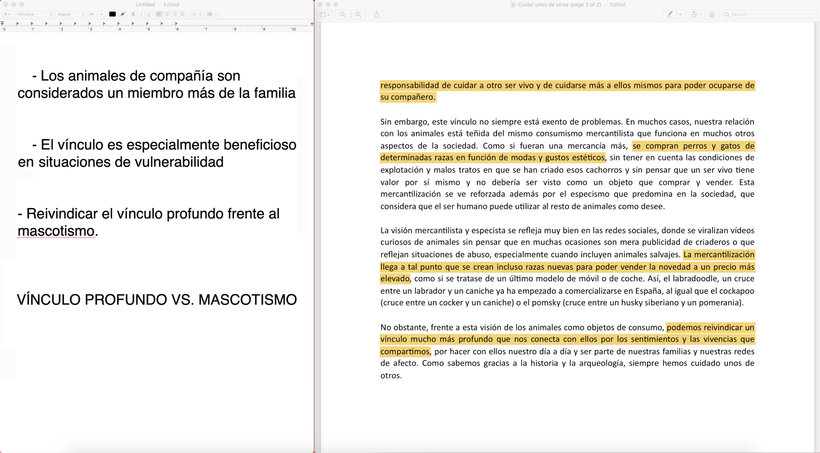Align text left in TextEdit
The image size is (820, 453).
(158, 14)
